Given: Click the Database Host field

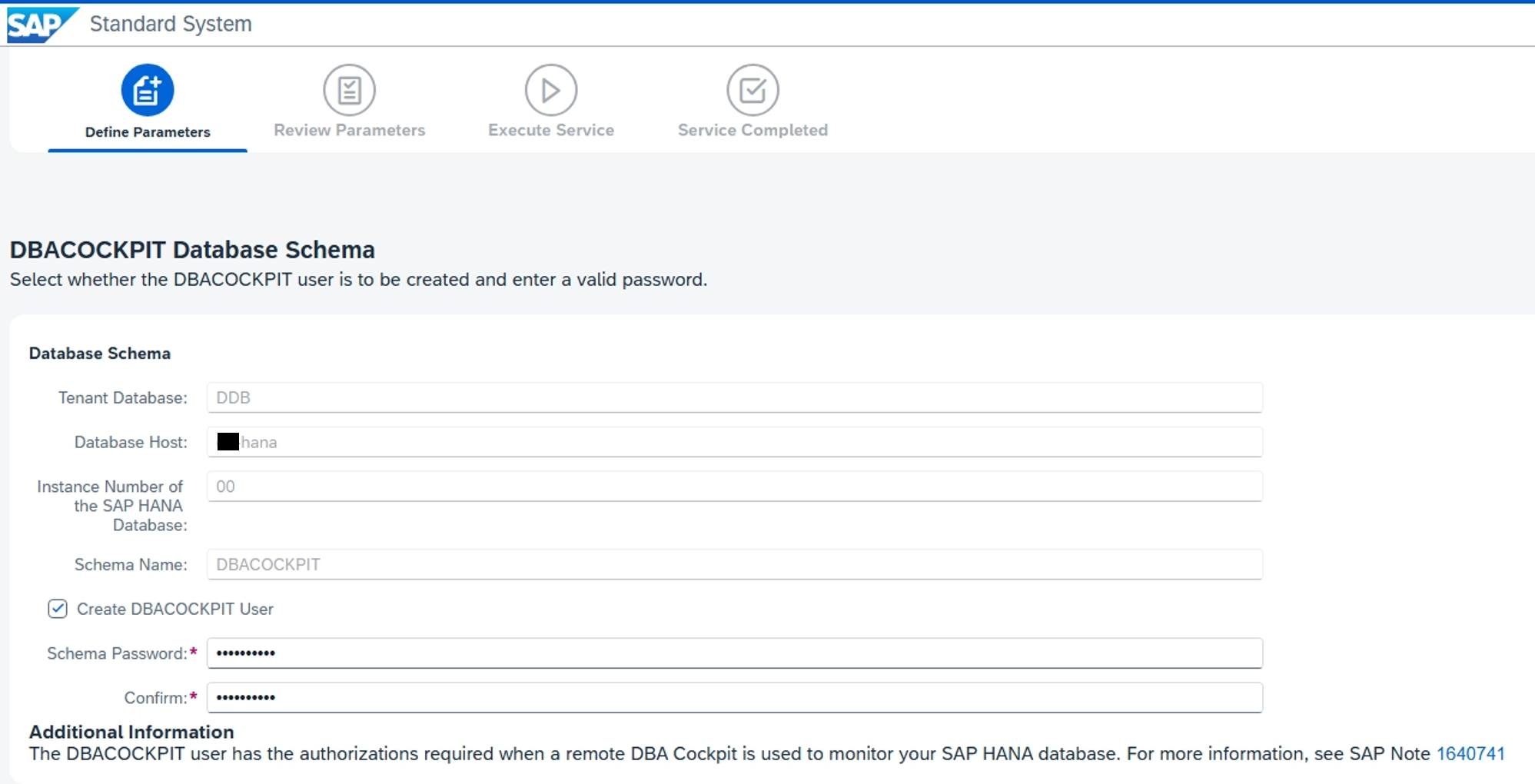Looking at the screenshot, I should coord(734,442).
